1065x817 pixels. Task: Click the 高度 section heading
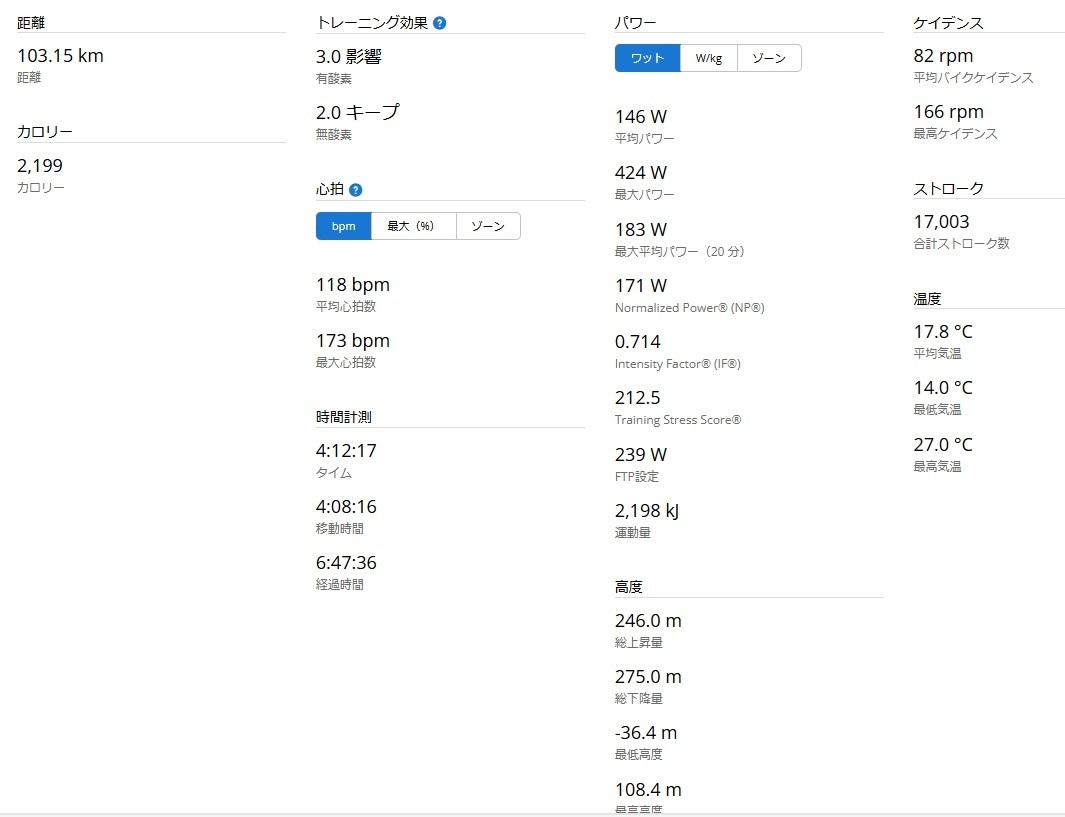(x=628, y=587)
